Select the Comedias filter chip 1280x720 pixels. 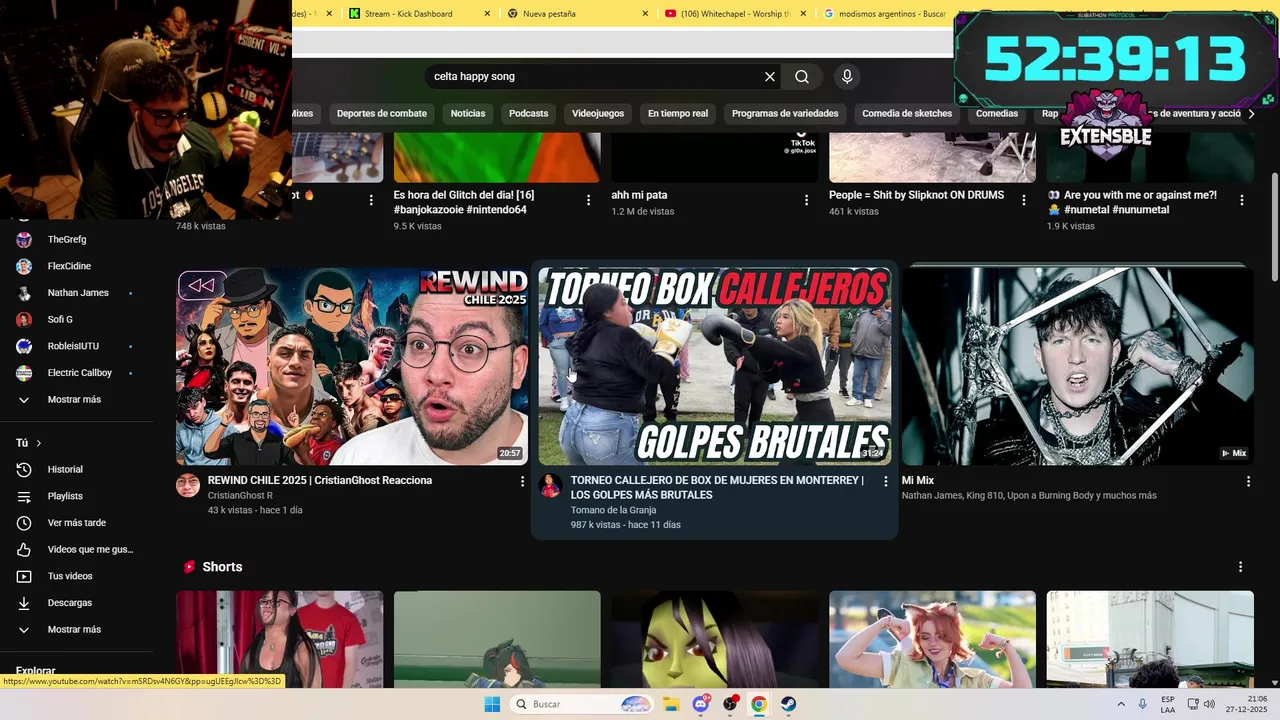point(997,114)
